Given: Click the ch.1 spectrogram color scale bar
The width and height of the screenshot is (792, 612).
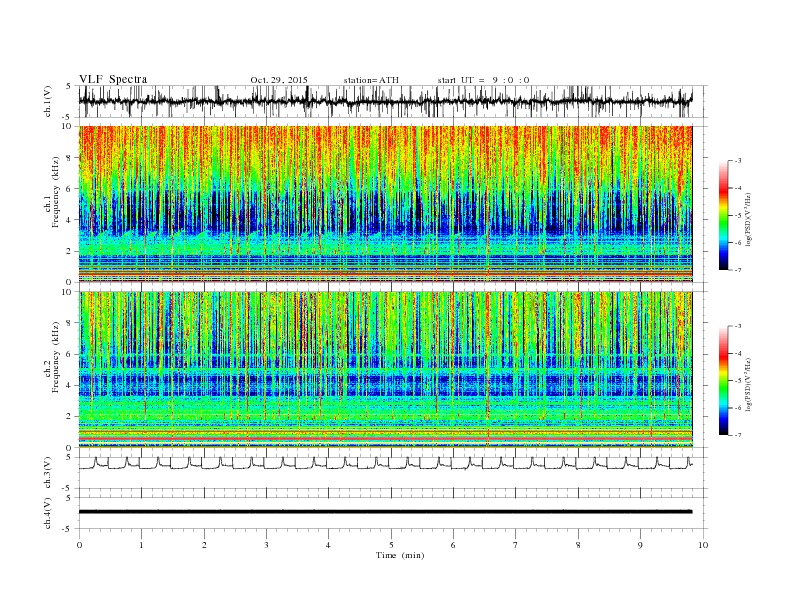Looking at the screenshot, I should point(723,215).
